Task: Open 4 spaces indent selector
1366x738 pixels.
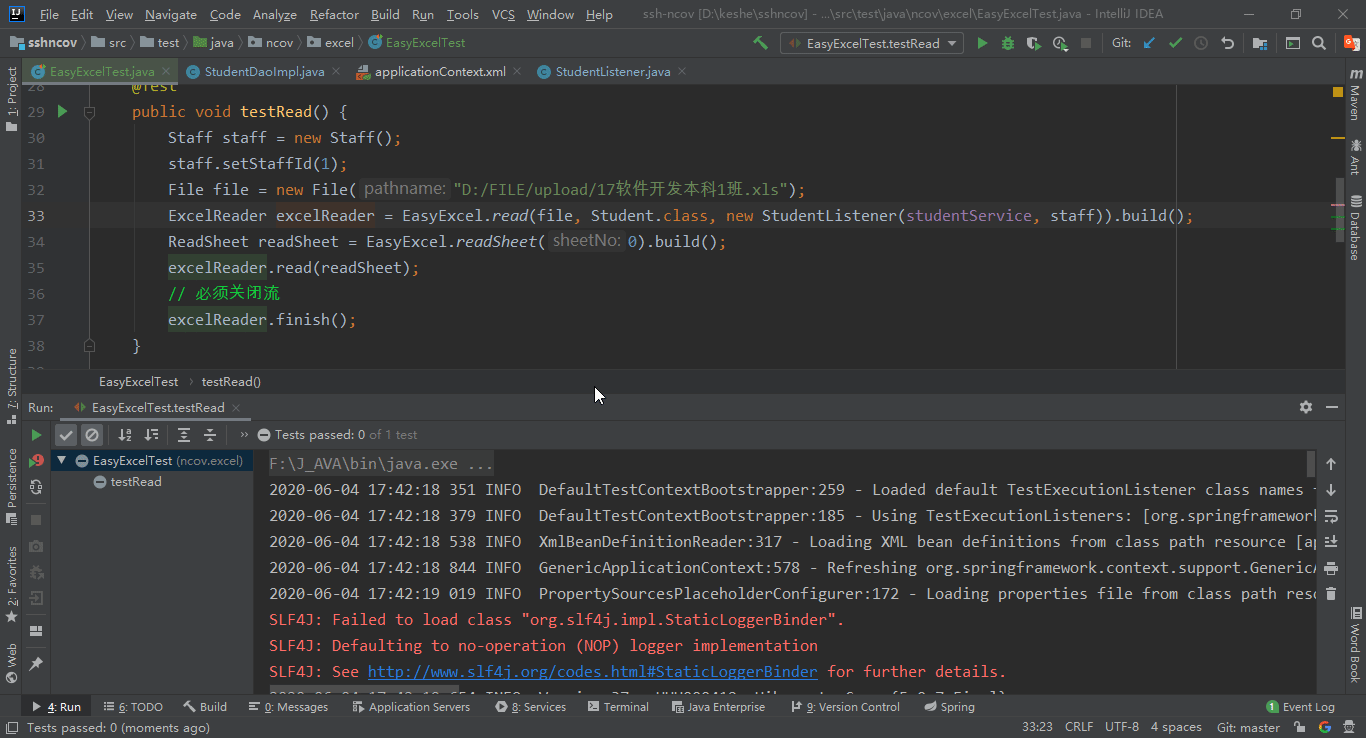Action: 1176,728
